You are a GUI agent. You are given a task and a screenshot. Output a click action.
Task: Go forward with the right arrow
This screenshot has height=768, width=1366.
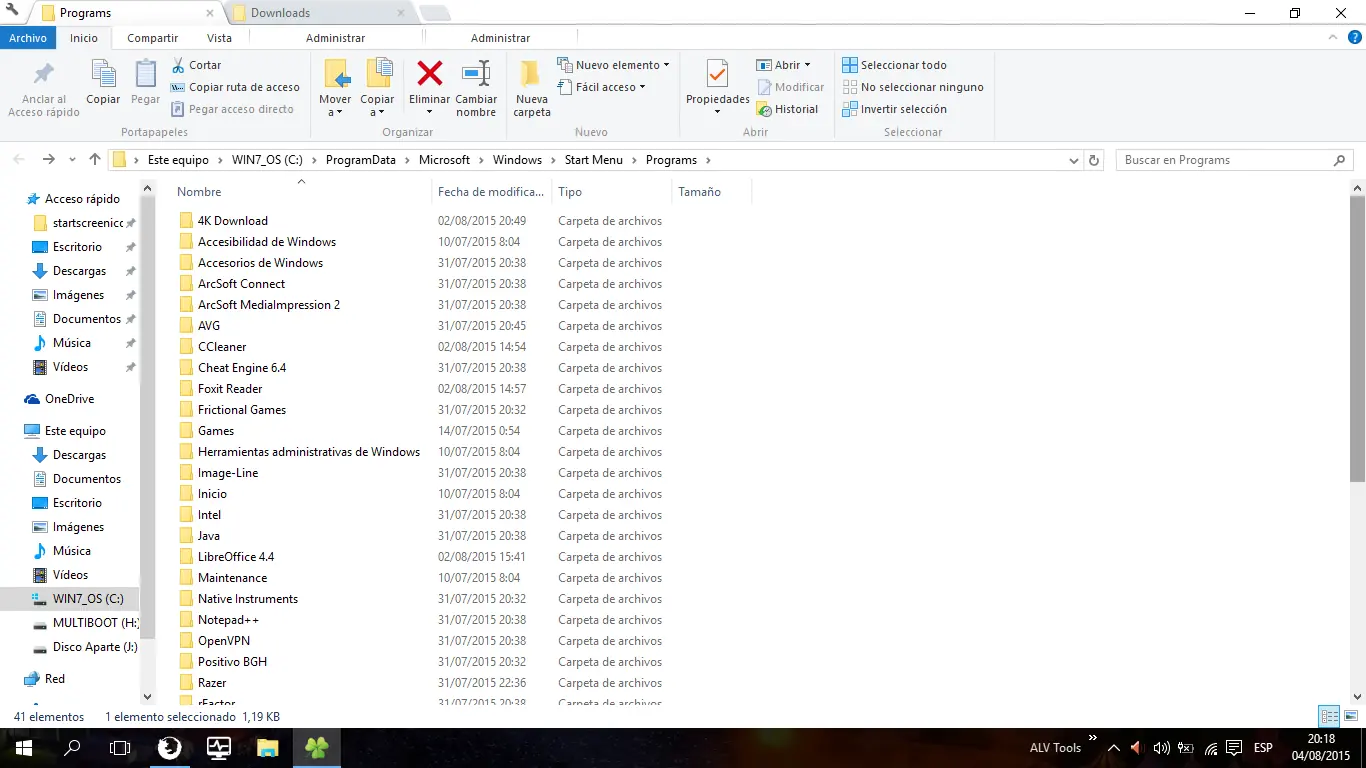point(48,160)
